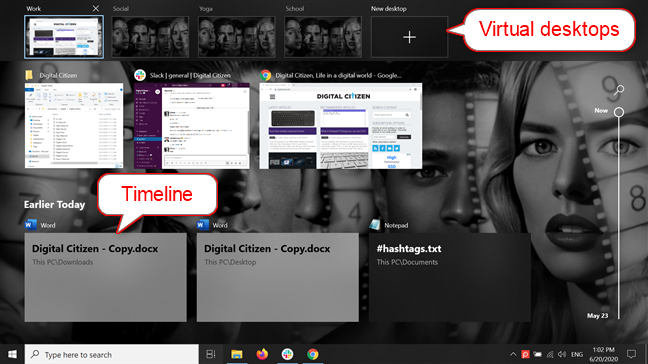Click the Now handle on timeline slider
The height and width of the screenshot is (364, 648).
point(619,112)
